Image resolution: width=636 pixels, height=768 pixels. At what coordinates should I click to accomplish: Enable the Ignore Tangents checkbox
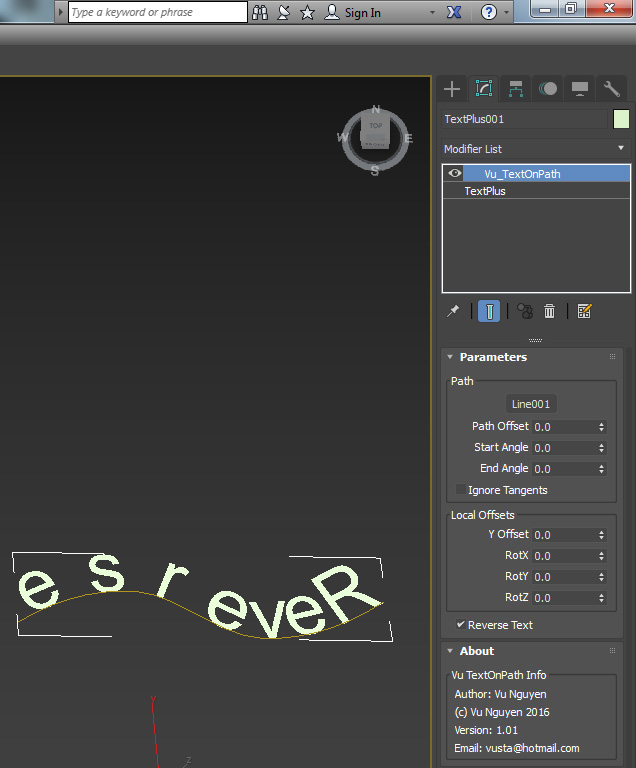[461, 489]
